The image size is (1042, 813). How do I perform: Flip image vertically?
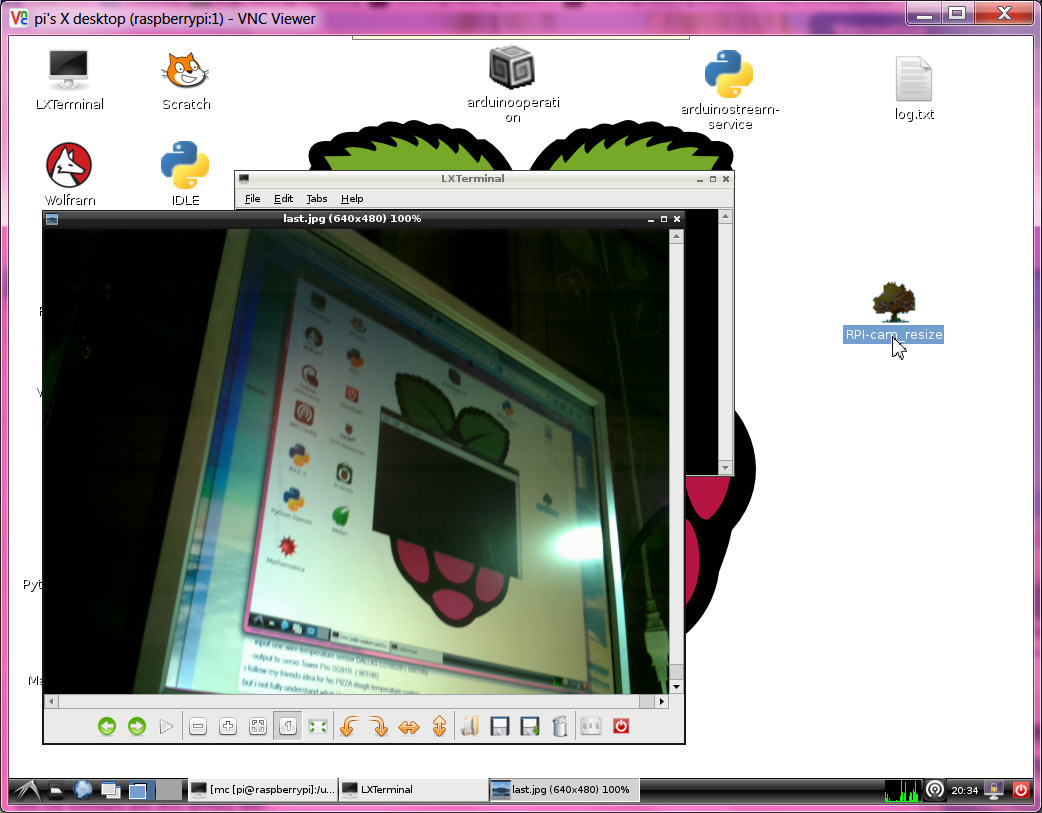[438, 727]
